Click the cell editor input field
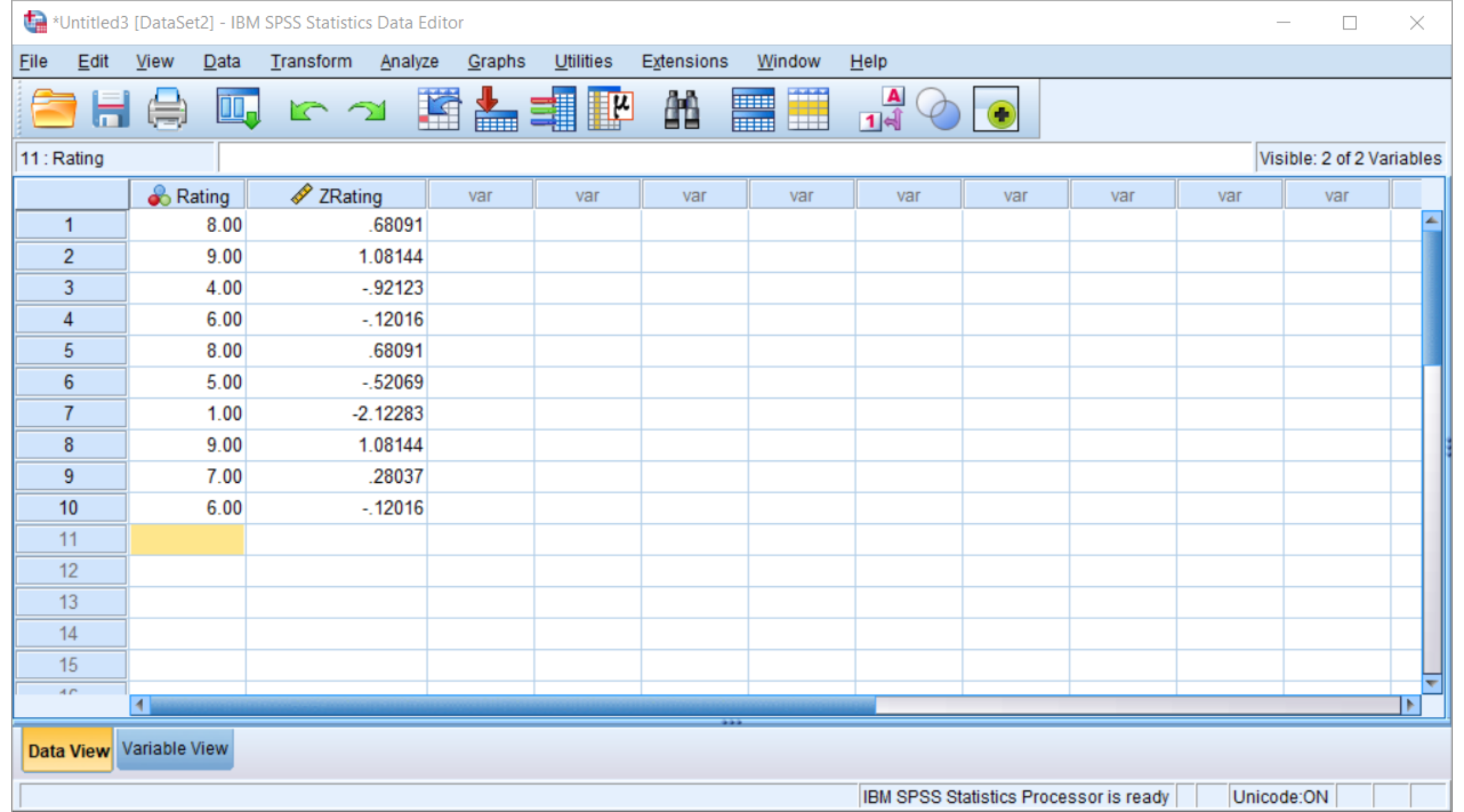1464x812 pixels. pos(734,158)
